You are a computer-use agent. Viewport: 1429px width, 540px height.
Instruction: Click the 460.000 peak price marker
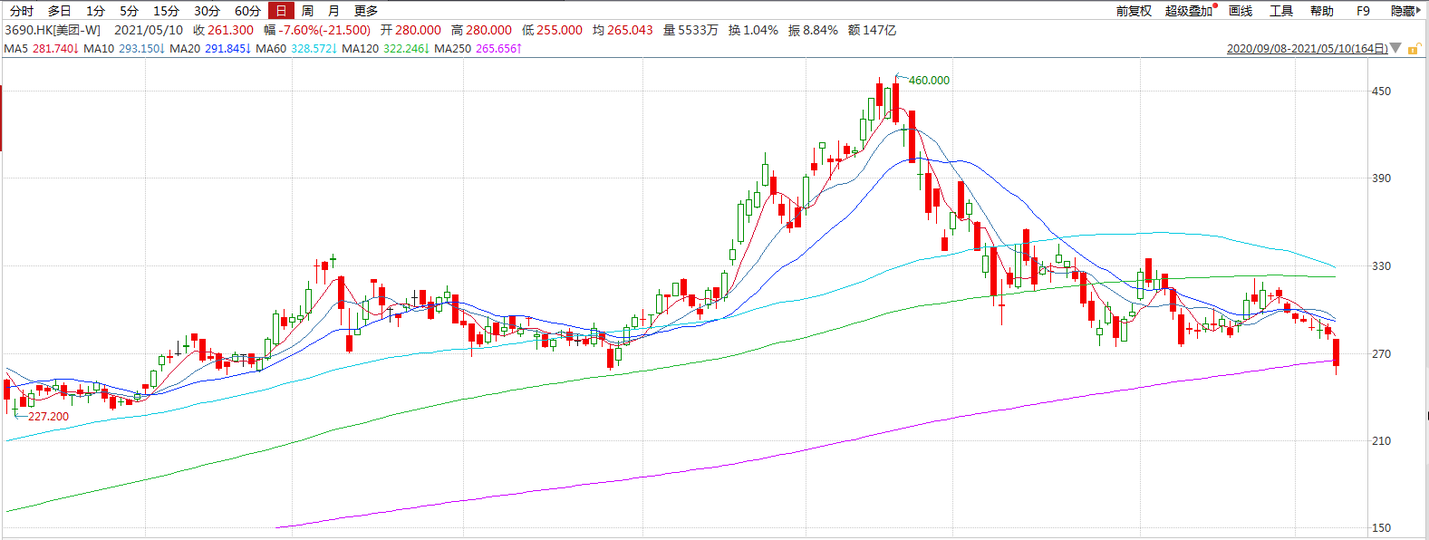coord(929,80)
